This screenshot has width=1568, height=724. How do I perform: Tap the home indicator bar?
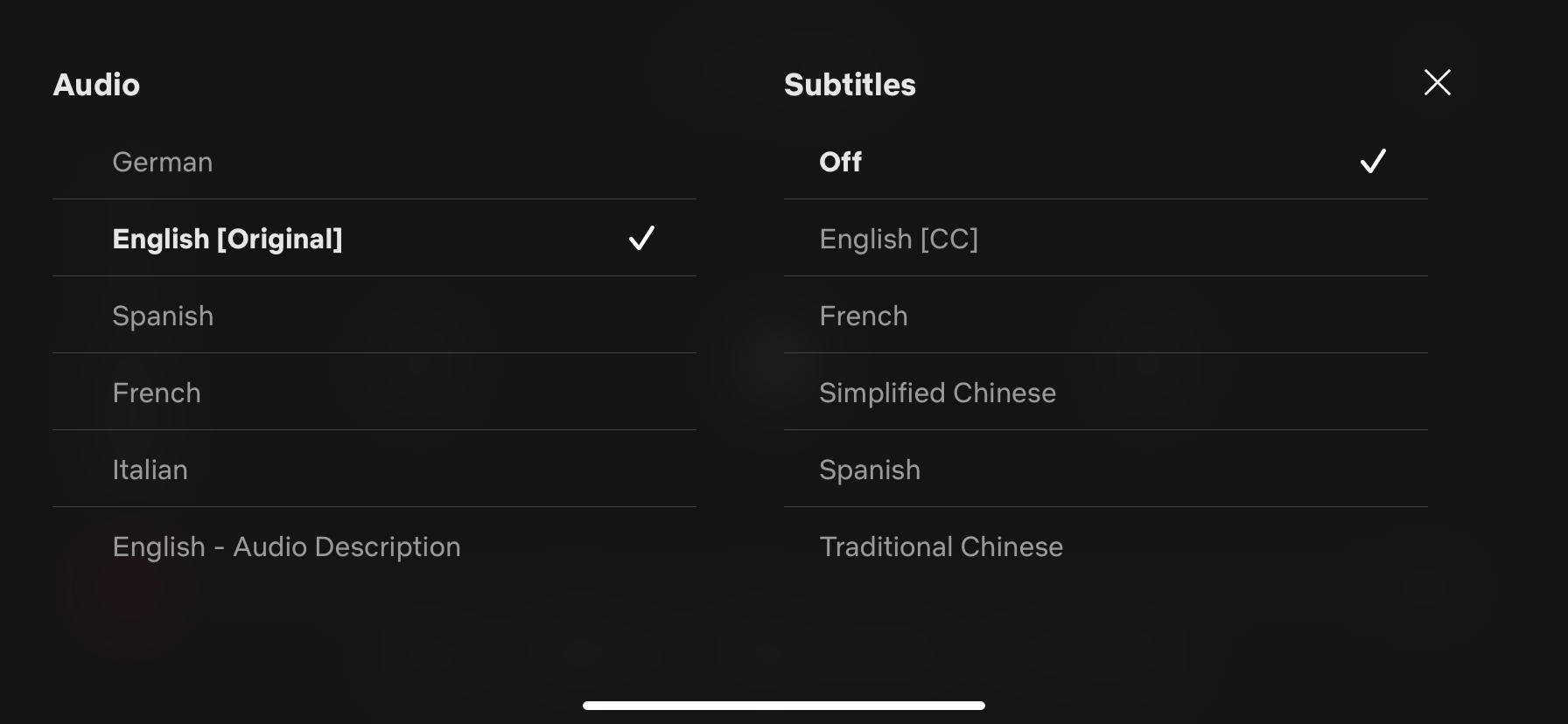point(784,706)
